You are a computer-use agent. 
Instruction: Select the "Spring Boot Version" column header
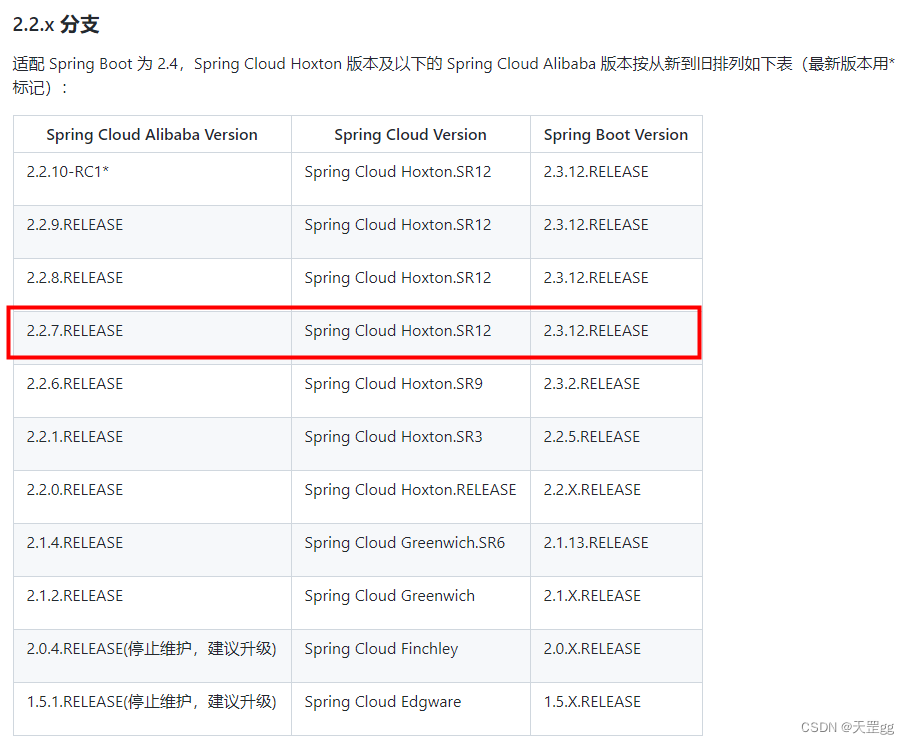(616, 135)
